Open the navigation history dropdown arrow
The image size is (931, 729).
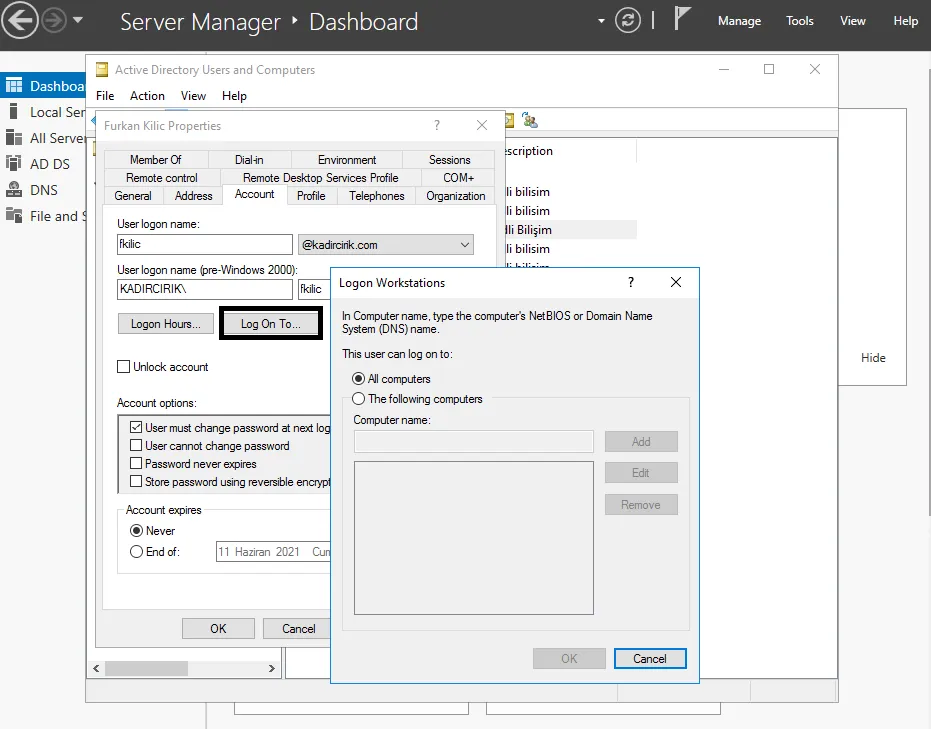point(78,20)
